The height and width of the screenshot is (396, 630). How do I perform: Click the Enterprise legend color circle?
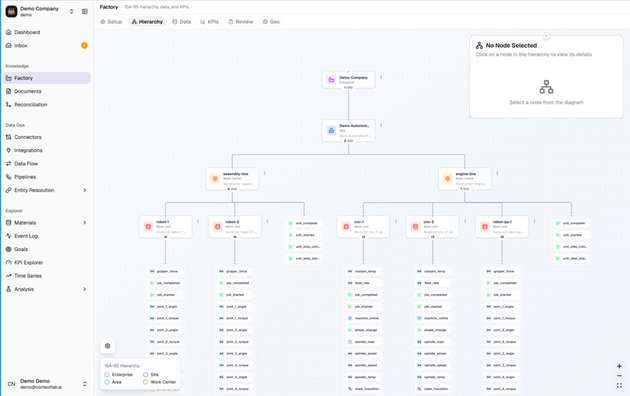coord(107,374)
